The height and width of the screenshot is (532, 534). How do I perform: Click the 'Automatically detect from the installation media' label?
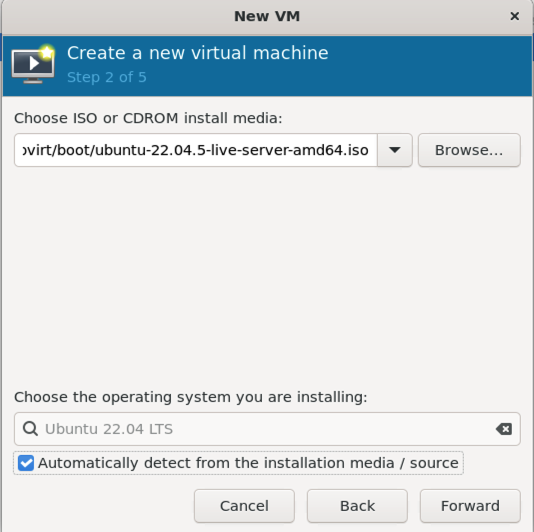(248, 463)
